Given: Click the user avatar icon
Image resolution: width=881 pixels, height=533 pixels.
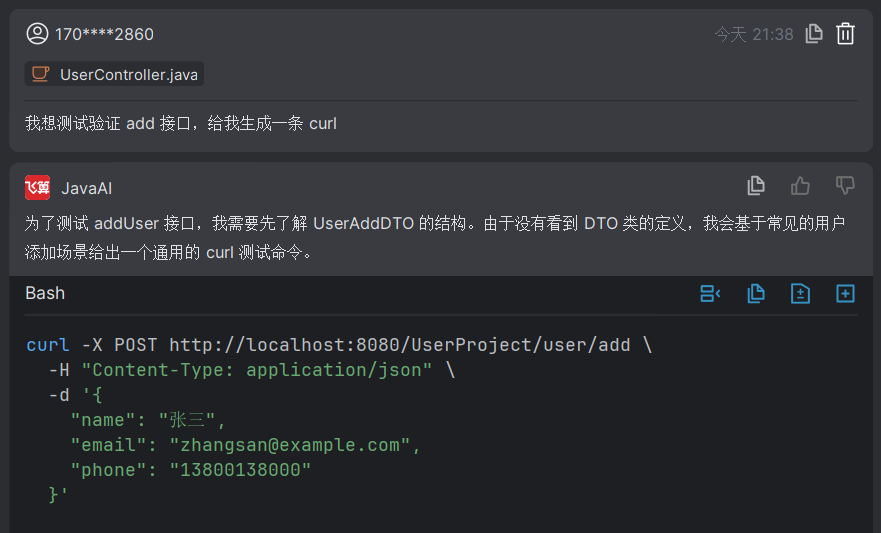Looking at the screenshot, I should tap(37, 34).
